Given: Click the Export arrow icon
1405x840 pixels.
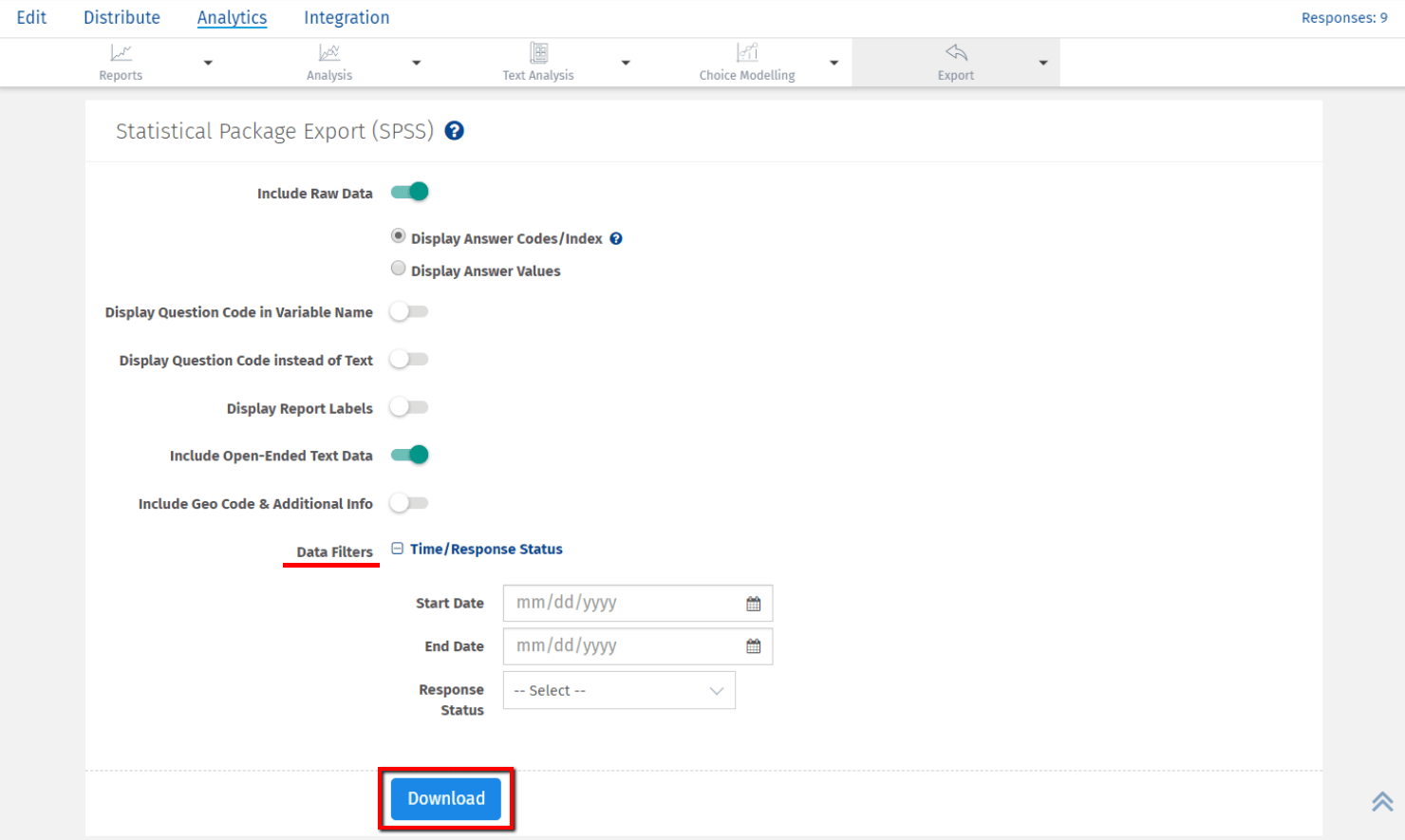Looking at the screenshot, I should (956, 53).
